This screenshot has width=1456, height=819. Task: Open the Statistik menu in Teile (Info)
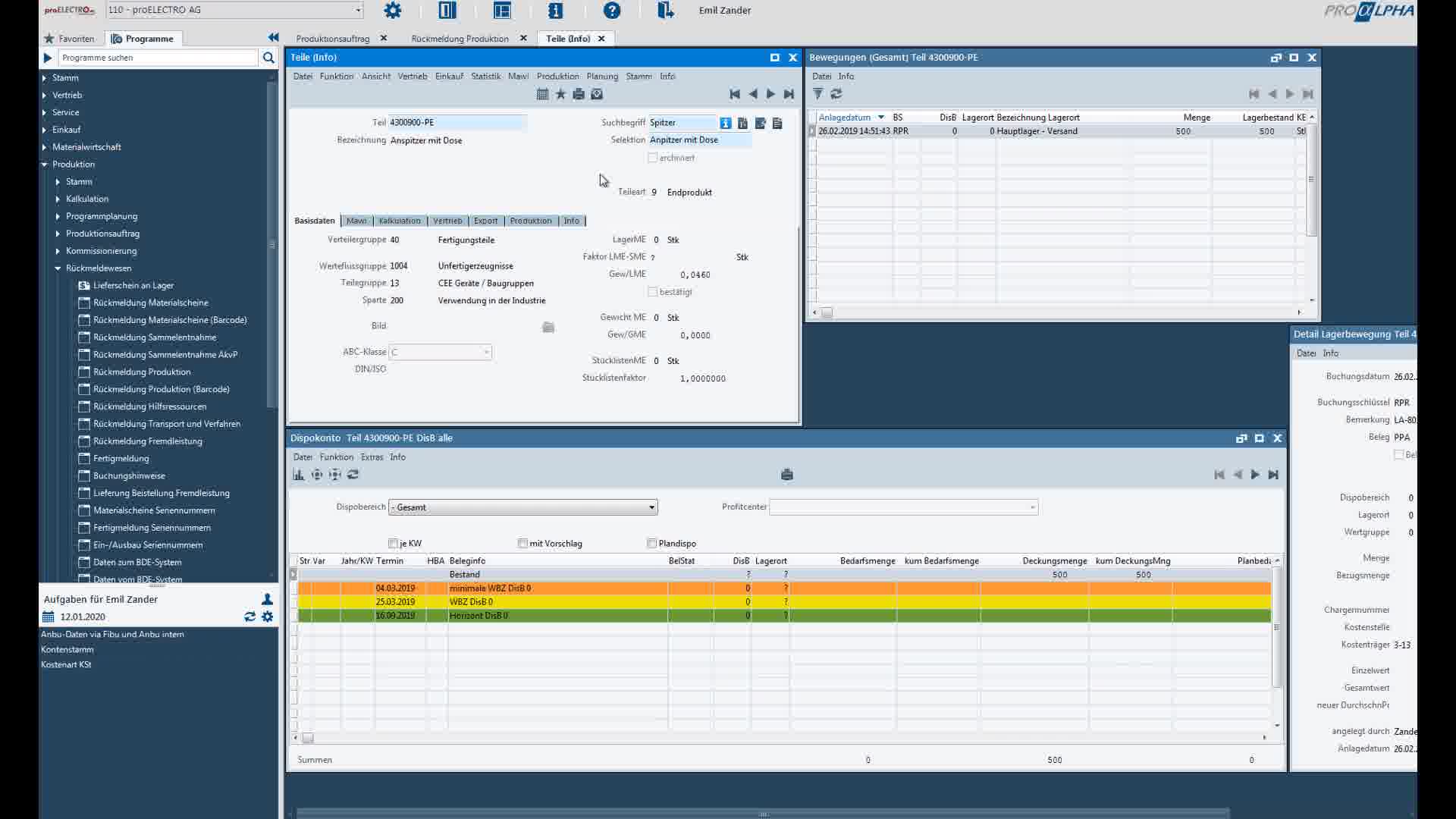(485, 77)
